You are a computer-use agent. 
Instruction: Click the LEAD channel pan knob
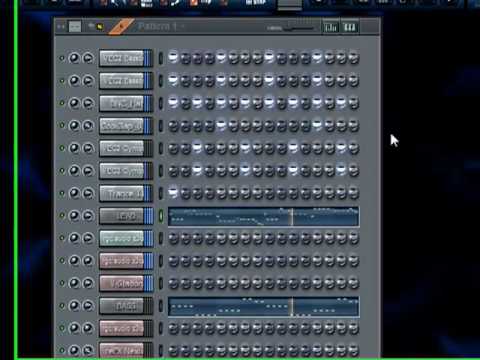pyautogui.click(x=74, y=216)
